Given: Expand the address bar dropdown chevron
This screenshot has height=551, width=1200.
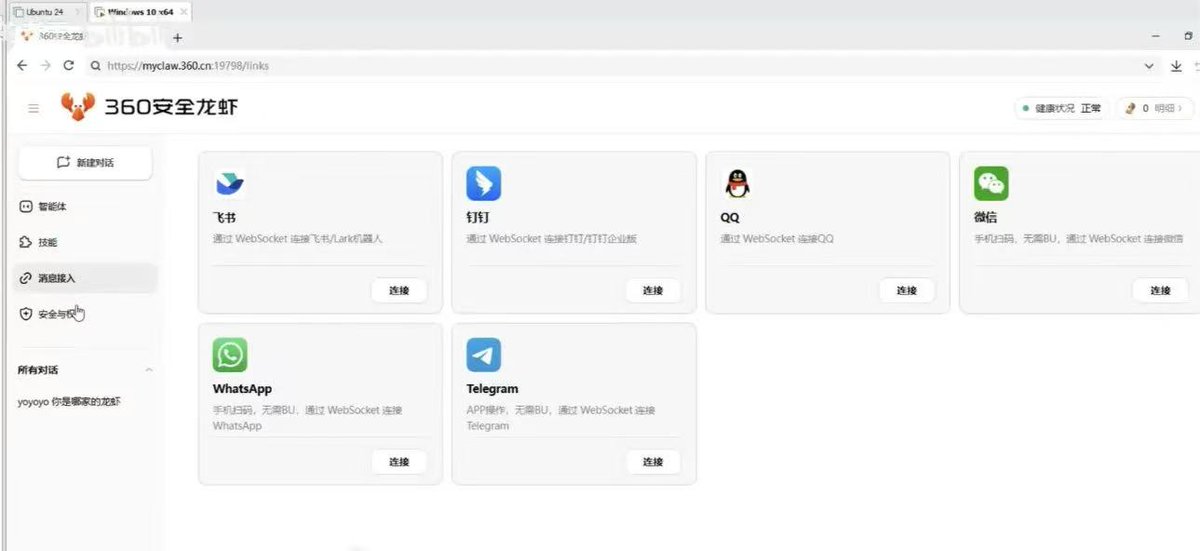Looking at the screenshot, I should tap(1149, 66).
